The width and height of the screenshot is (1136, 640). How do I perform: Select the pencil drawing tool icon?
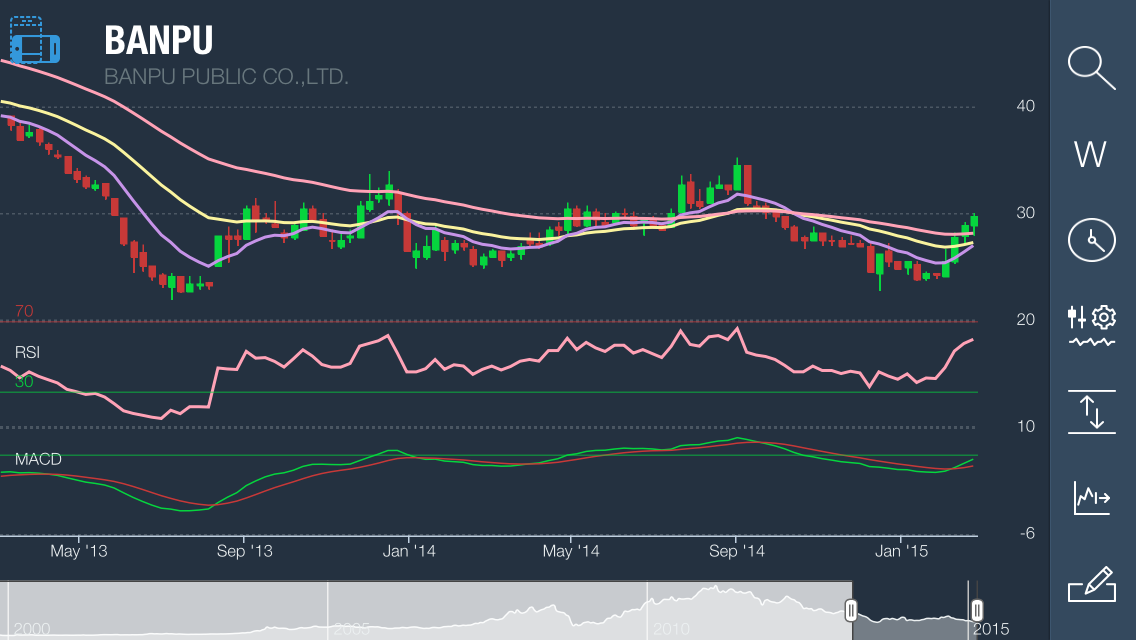(x=1091, y=584)
